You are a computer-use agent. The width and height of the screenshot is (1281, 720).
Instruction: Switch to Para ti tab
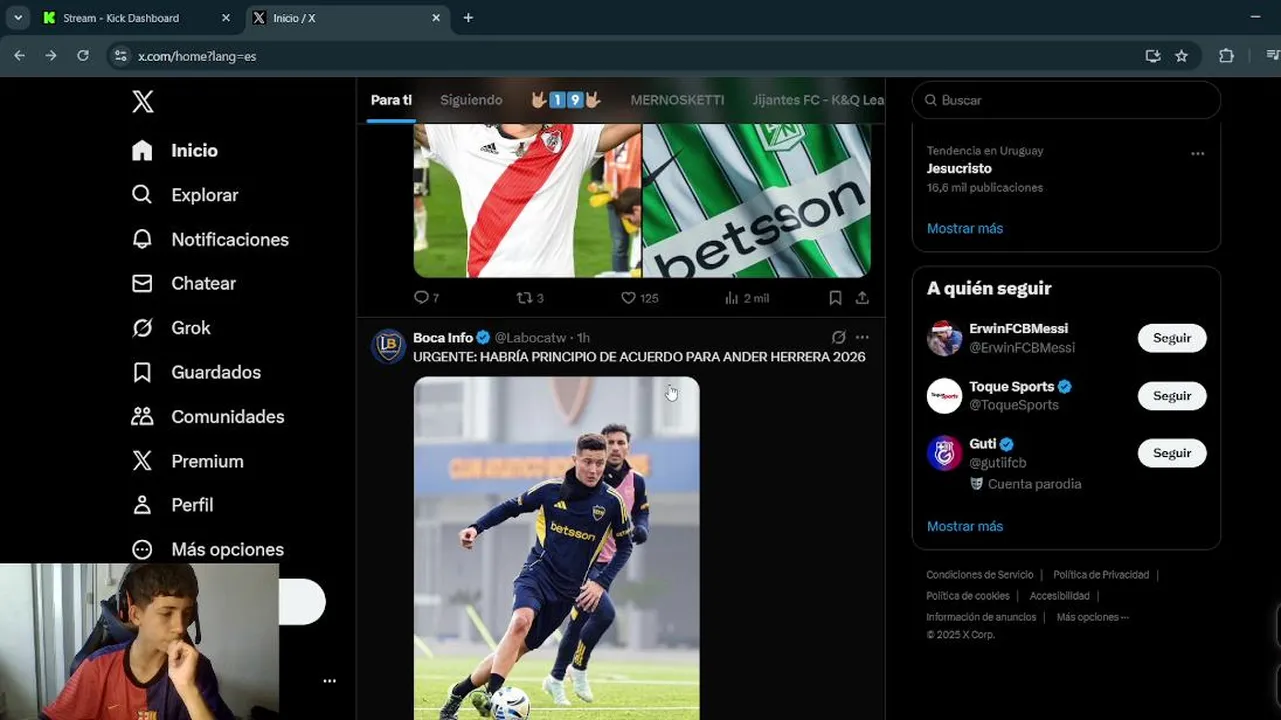tap(391, 100)
